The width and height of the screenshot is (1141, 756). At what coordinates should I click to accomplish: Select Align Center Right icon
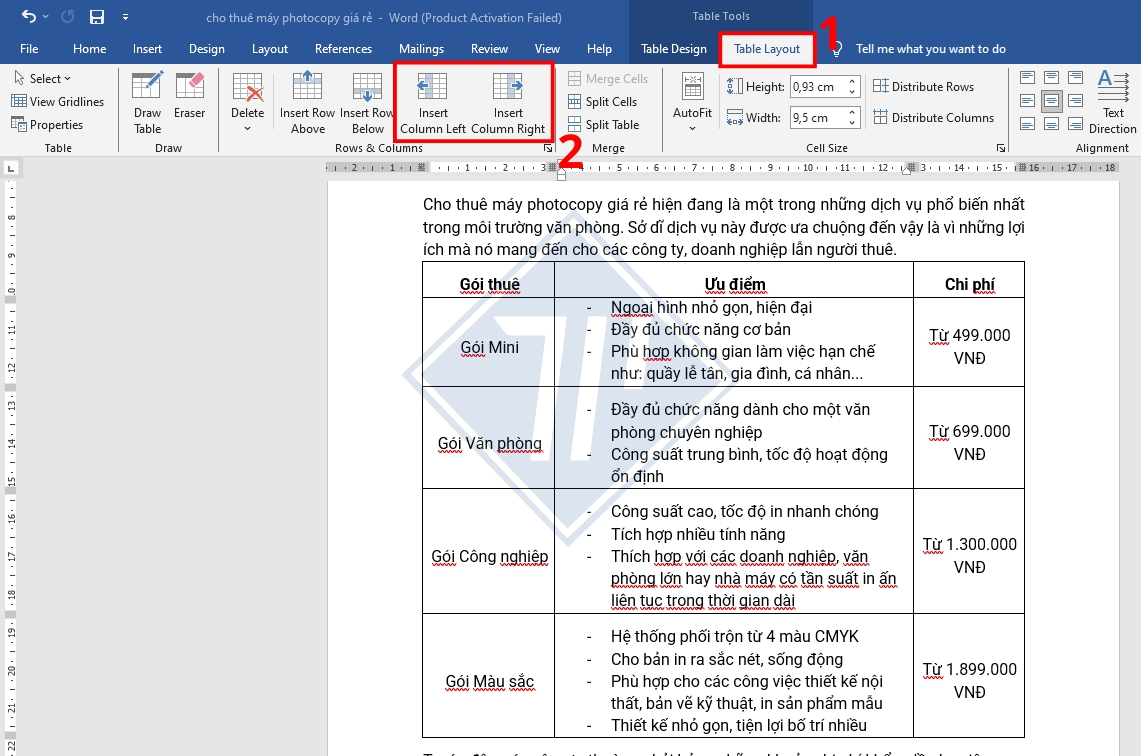(1076, 100)
